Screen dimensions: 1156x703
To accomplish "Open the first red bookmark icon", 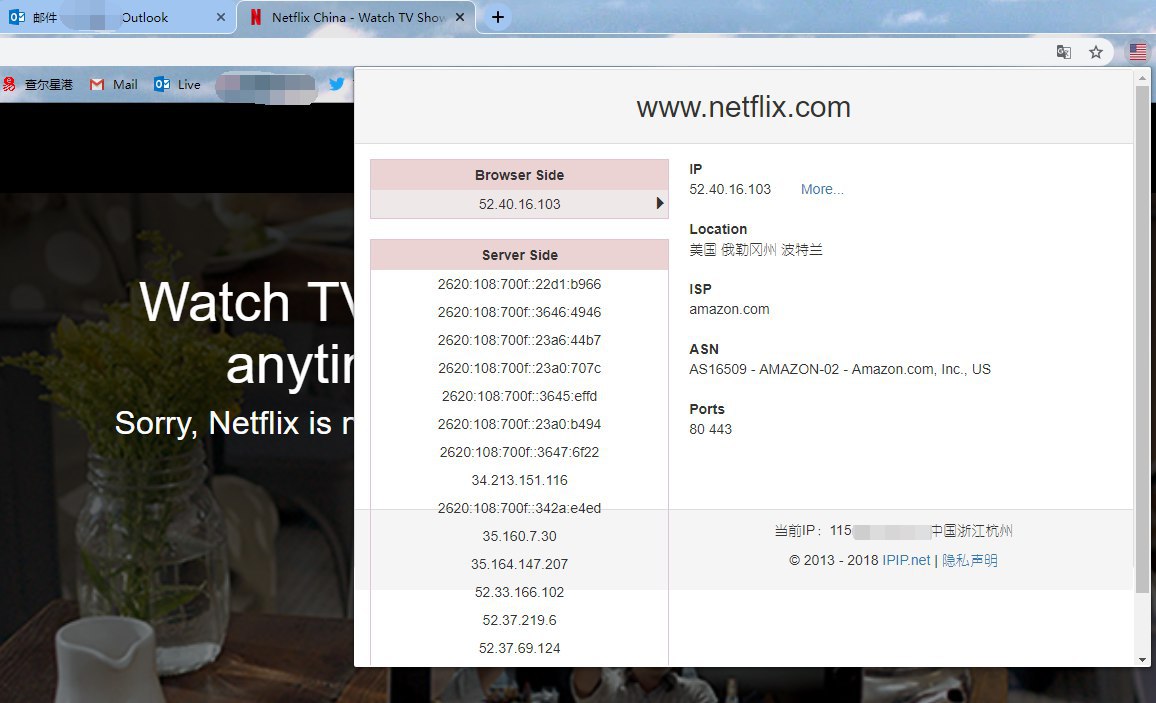I will 38,85.
